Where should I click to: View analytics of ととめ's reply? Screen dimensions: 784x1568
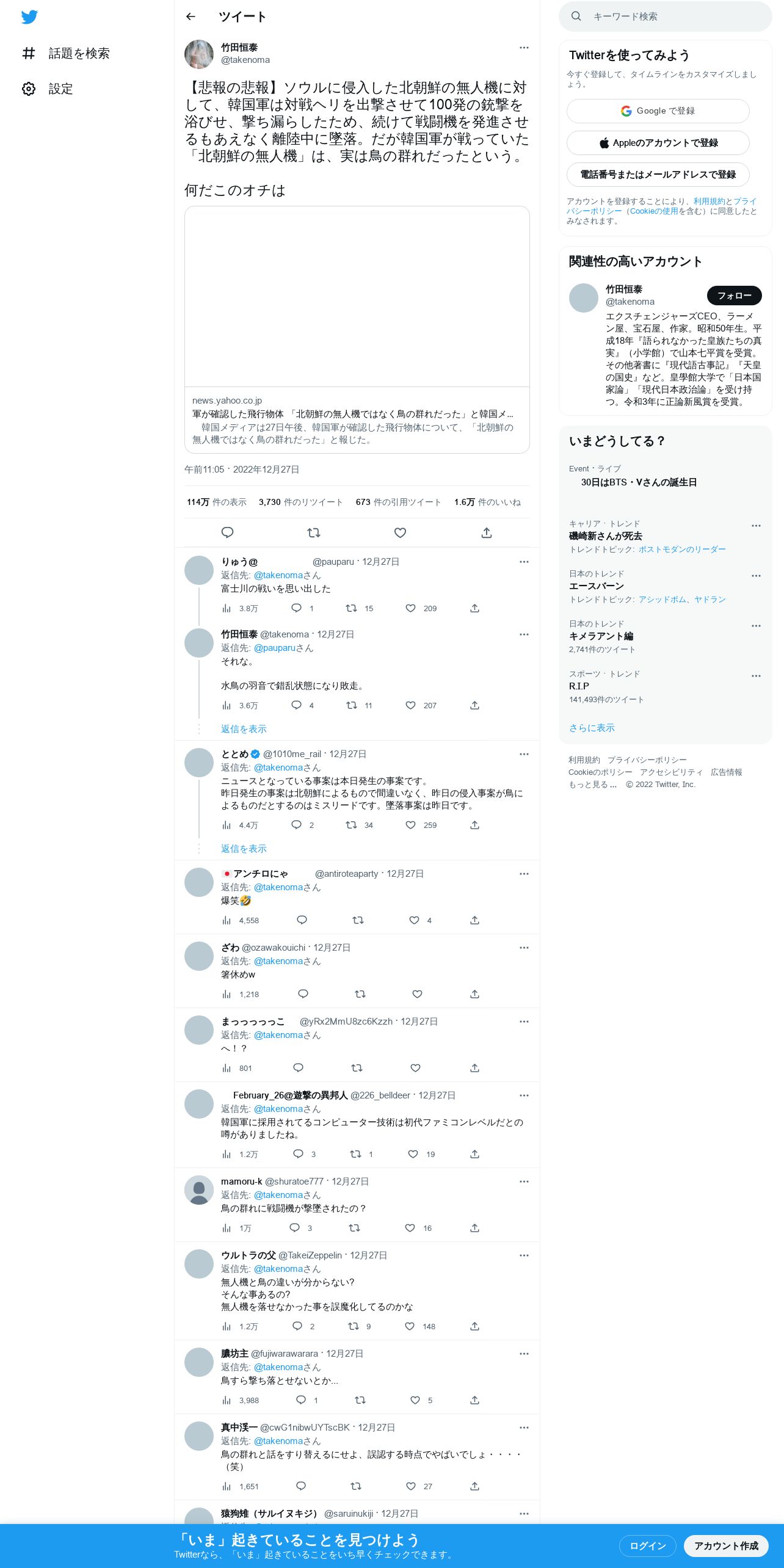[240, 825]
